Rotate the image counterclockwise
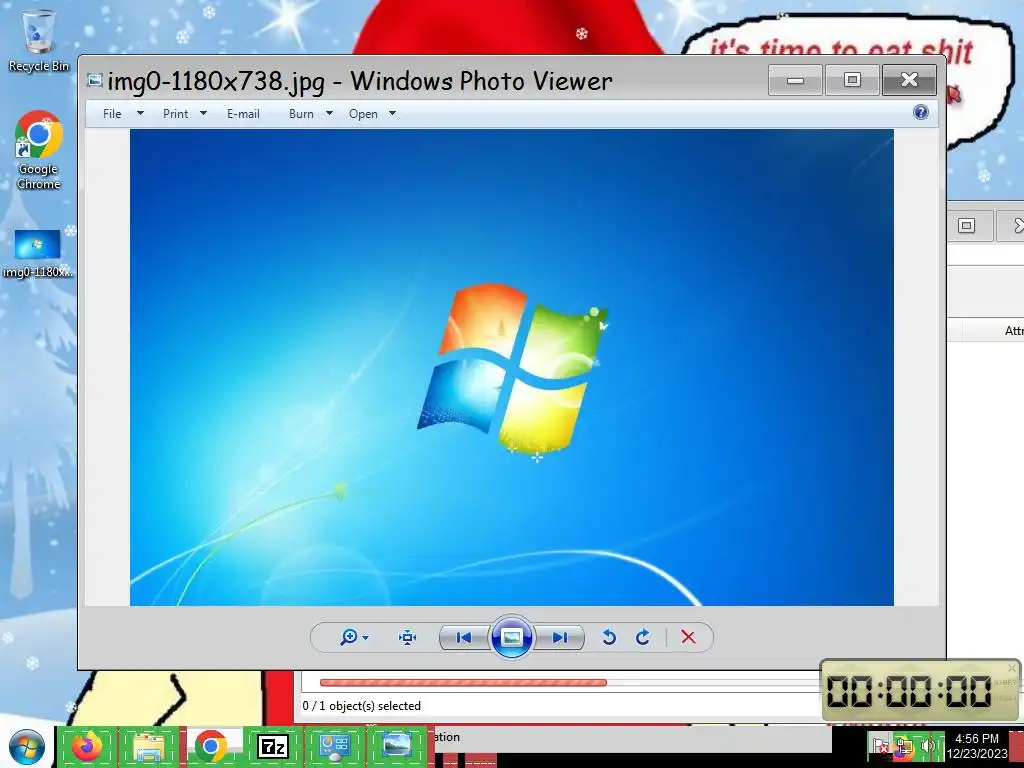 pyautogui.click(x=609, y=637)
